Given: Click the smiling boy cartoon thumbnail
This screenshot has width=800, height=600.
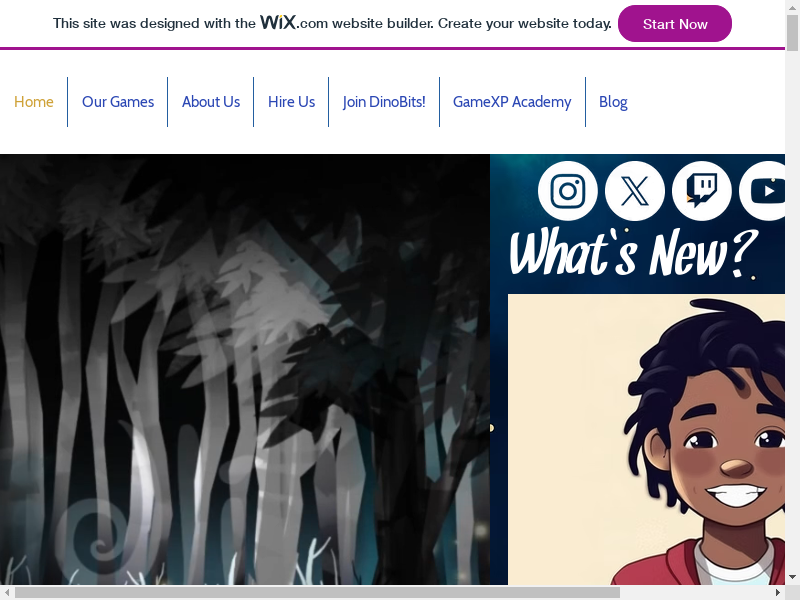Looking at the screenshot, I should [x=646, y=439].
